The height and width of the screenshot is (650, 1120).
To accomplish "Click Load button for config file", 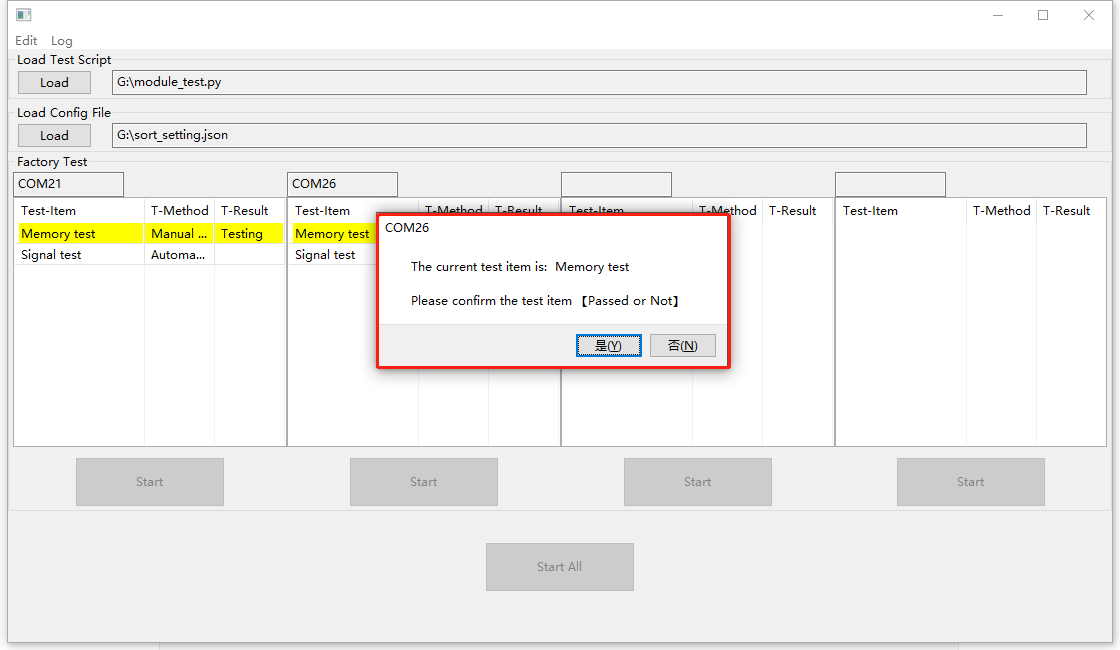I will pyautogui.click(x=54, y=136).
